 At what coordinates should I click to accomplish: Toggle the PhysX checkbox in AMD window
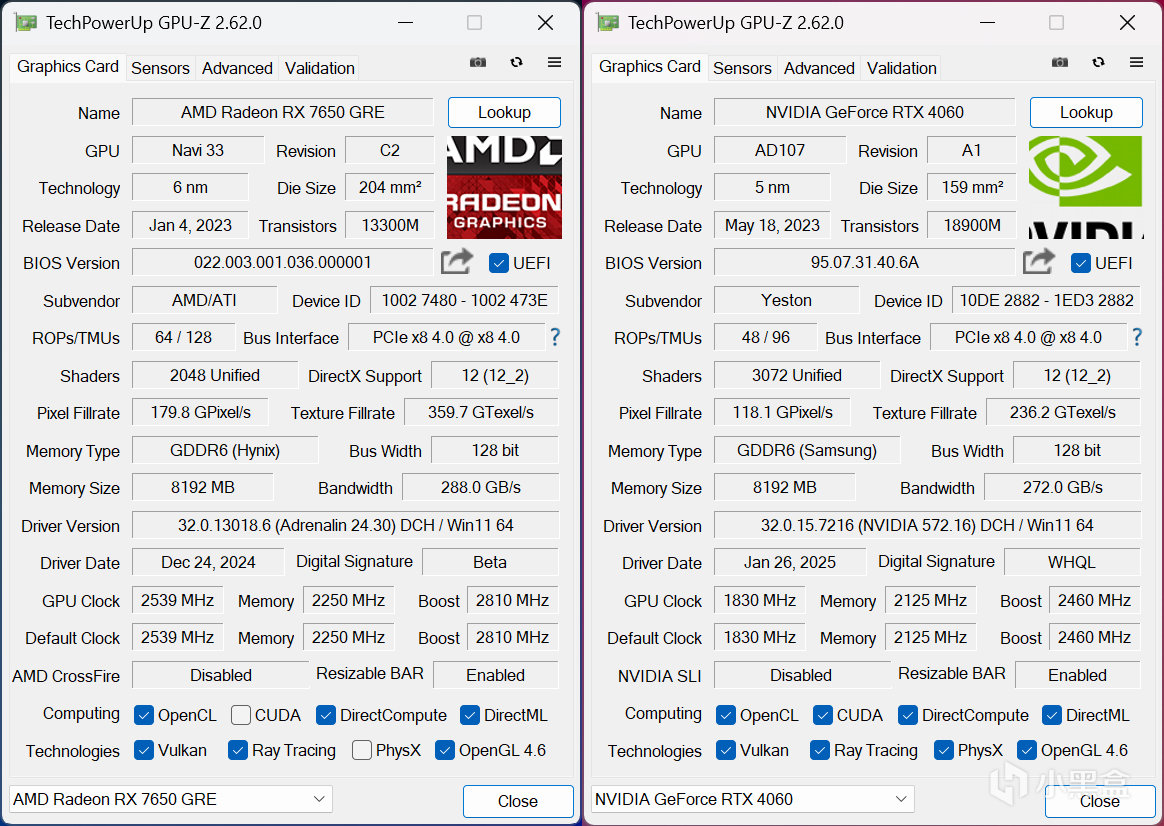pos(362,750)
